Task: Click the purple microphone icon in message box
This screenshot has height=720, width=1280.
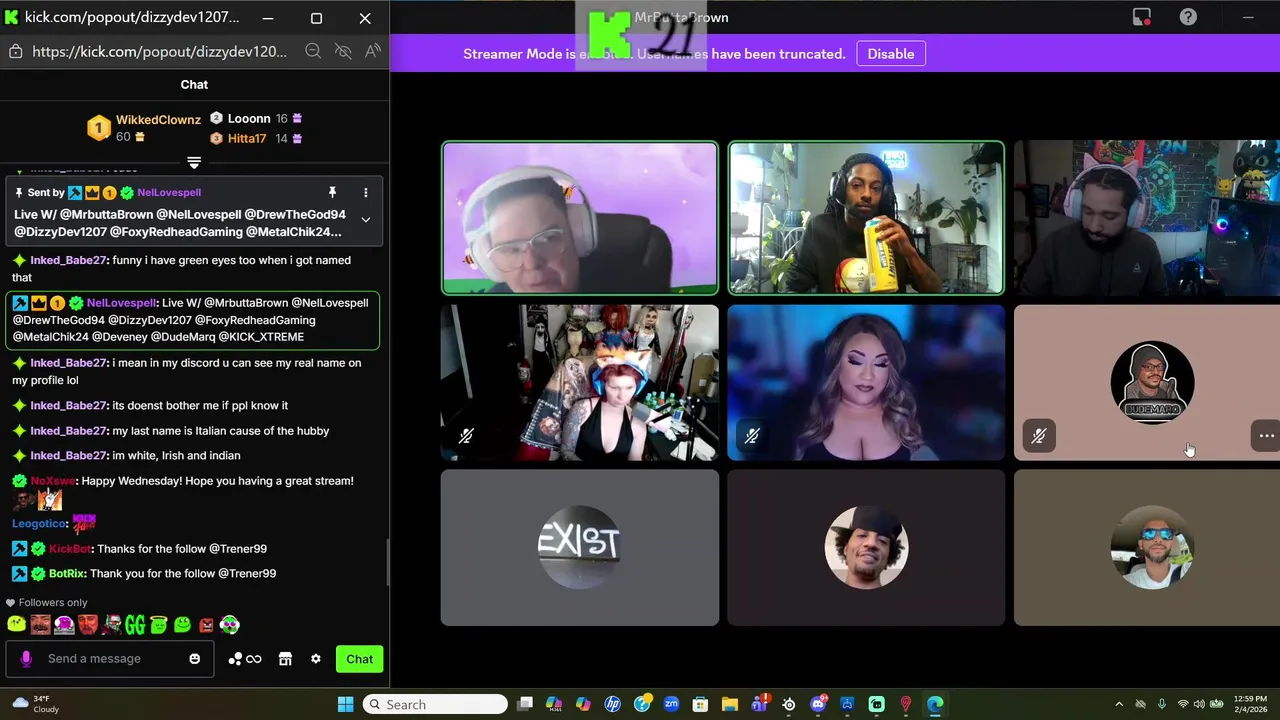Action: [x=26, y=658]
